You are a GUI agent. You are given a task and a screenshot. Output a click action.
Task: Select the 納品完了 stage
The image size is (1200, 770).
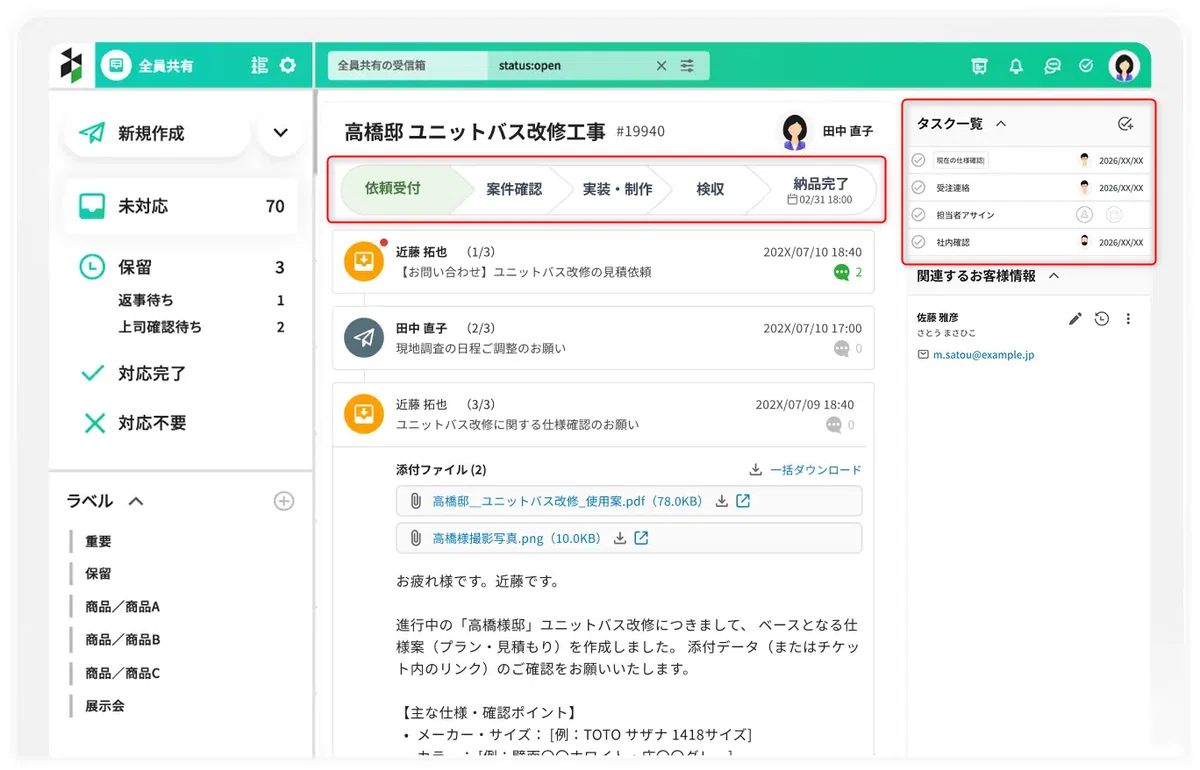coord(820,189)
